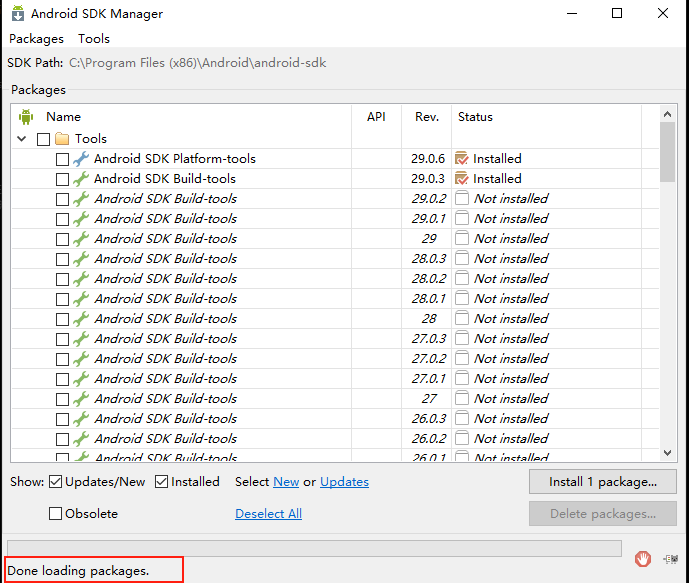
Task: Click the Android robot icon in header
Action: [x=26, y=117]
